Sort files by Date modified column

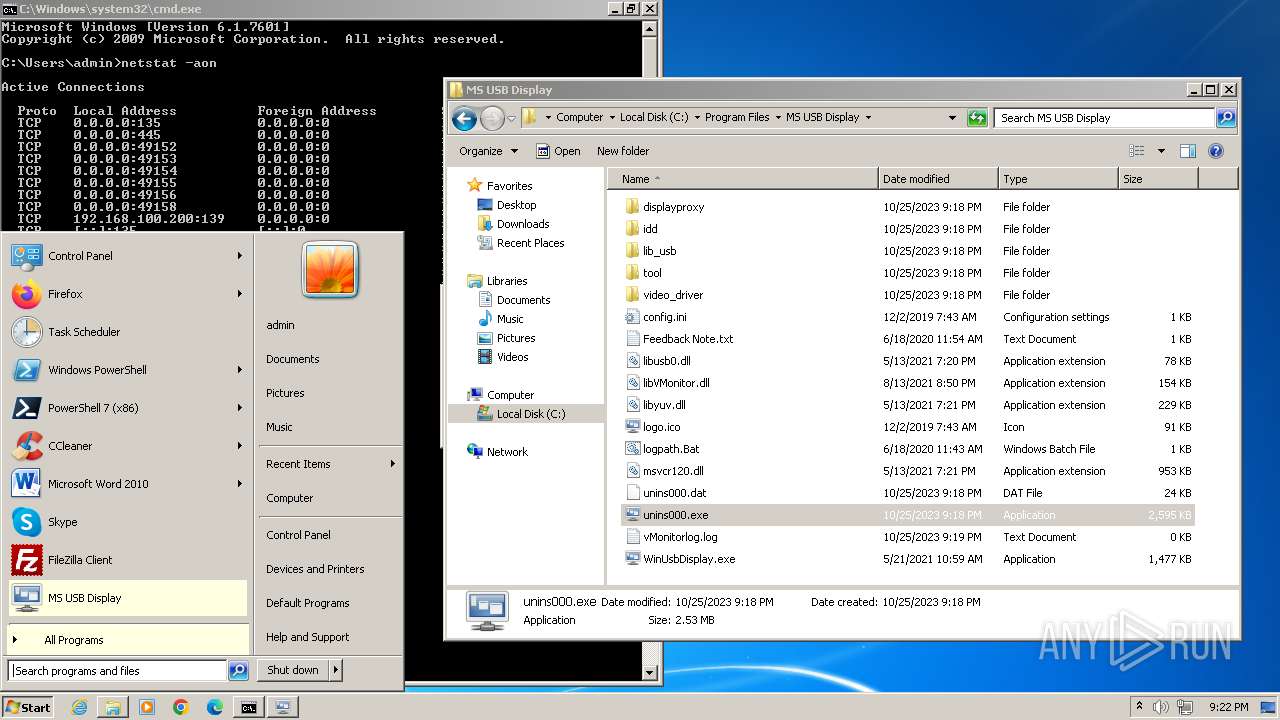(x=938, y=179)
